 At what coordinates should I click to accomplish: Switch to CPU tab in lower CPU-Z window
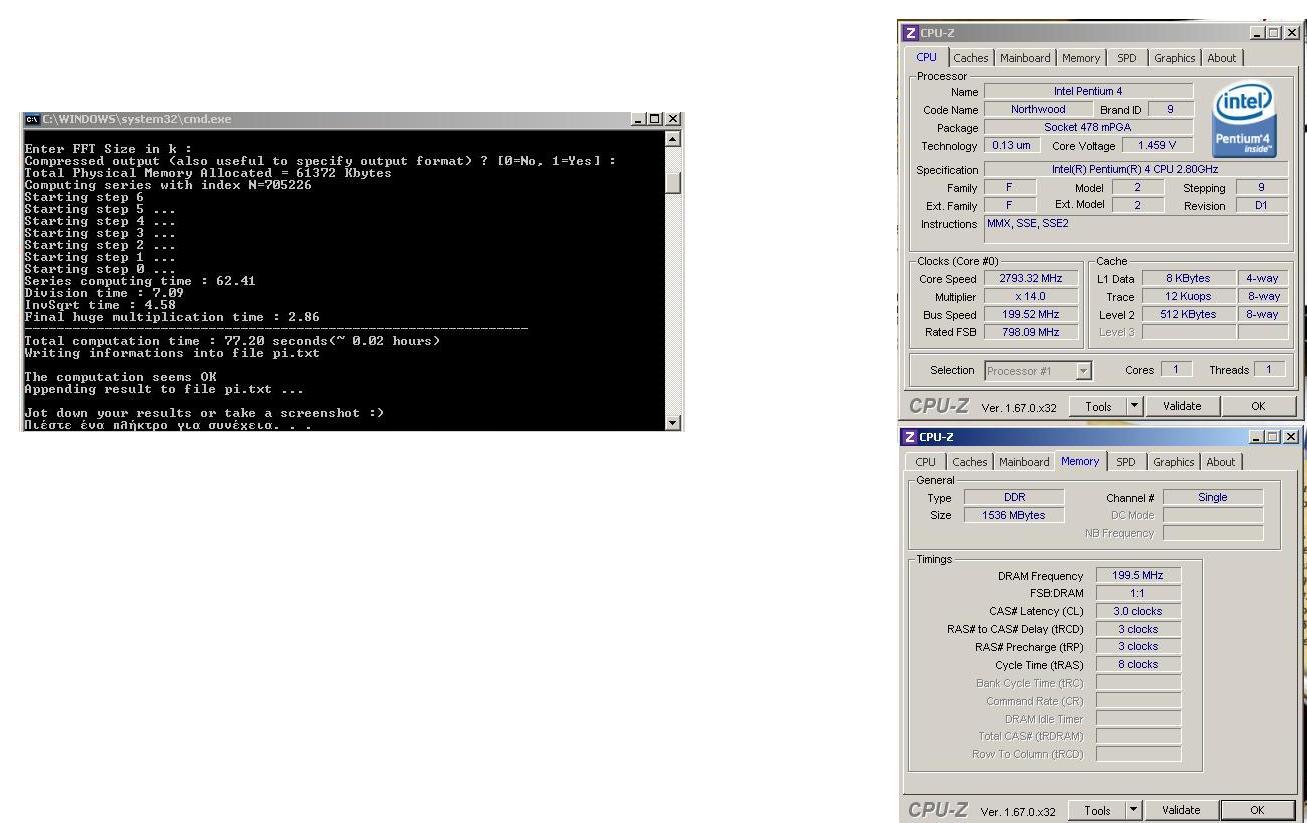[x=926, y=462]
